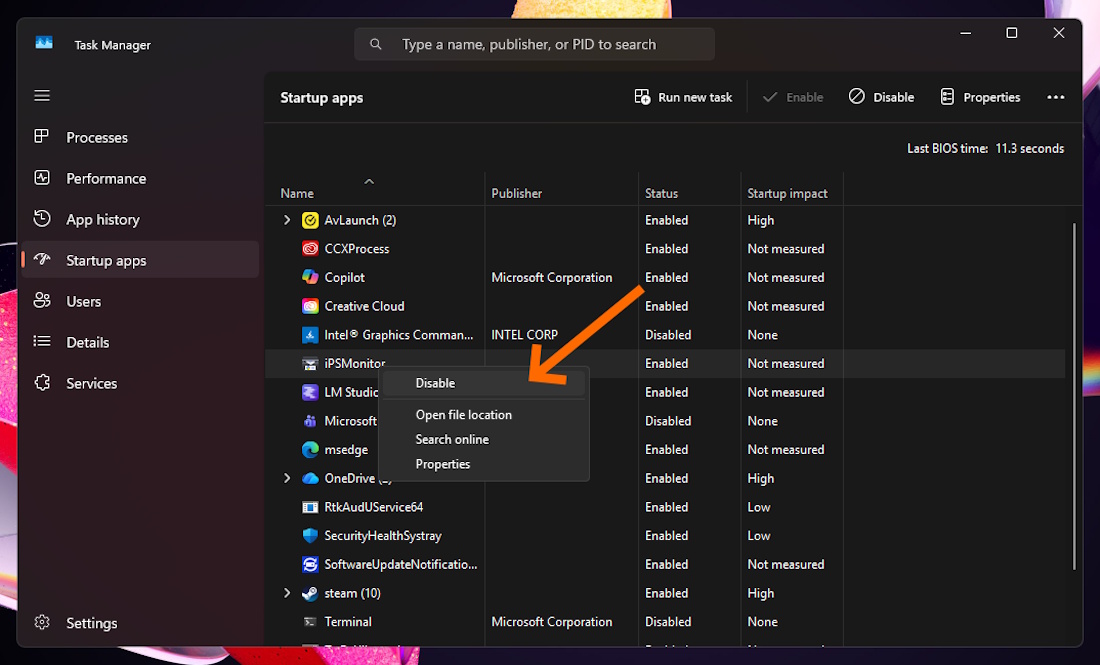
Task: Select the Startup apps page
Action: click(x=140, y=260)
